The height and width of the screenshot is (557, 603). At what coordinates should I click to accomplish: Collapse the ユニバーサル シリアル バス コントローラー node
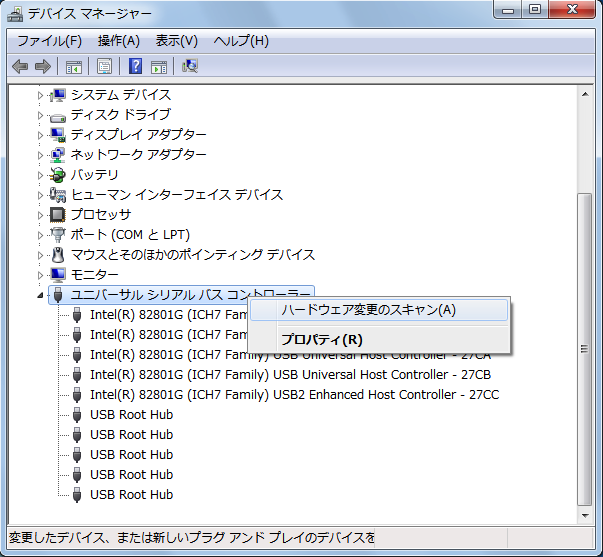click(x=40, y=295)
